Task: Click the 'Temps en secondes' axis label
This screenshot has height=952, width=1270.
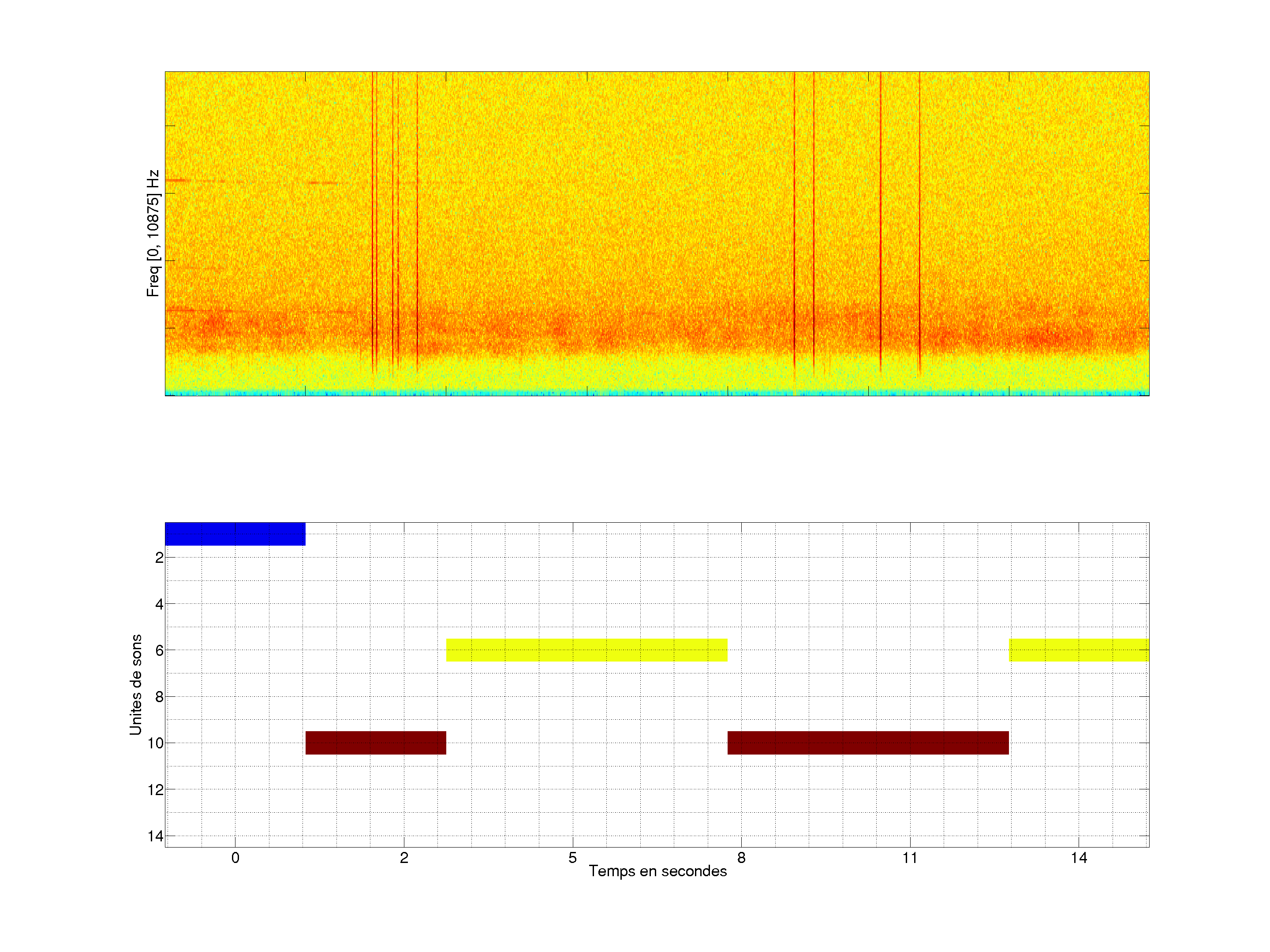Action: click(657, 871)
